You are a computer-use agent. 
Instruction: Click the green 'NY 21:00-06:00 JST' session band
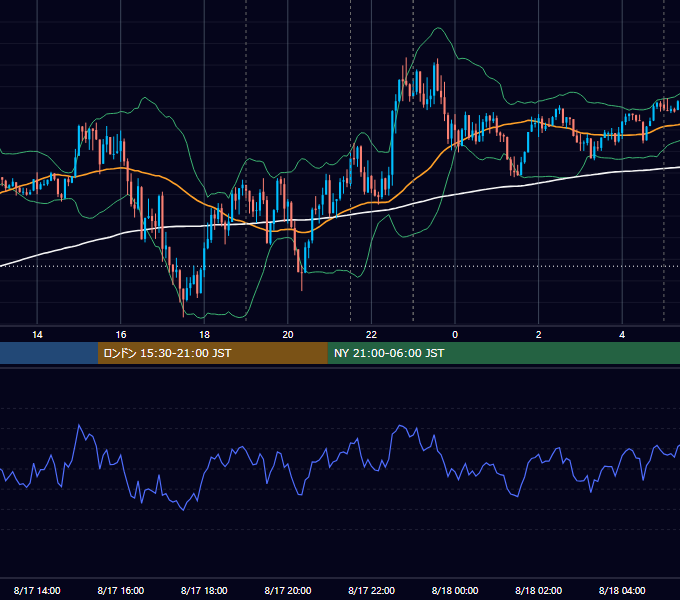pyautogui.click(x=503, y=353)
